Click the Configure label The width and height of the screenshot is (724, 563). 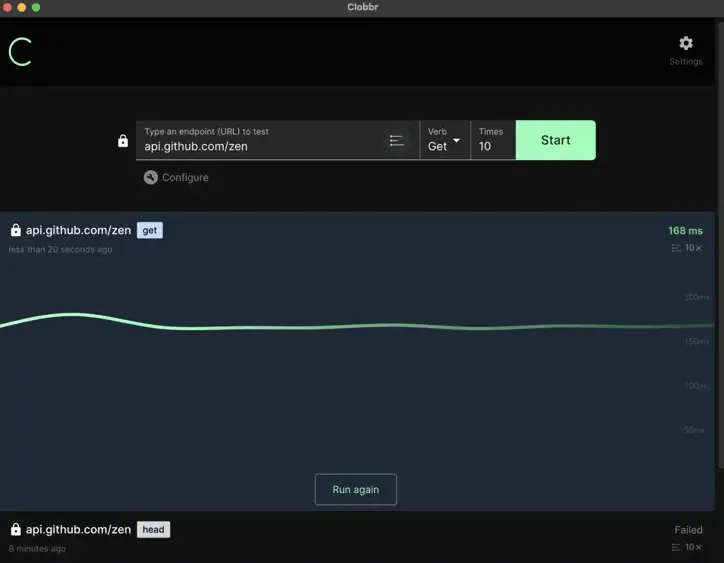click(185, 177)
